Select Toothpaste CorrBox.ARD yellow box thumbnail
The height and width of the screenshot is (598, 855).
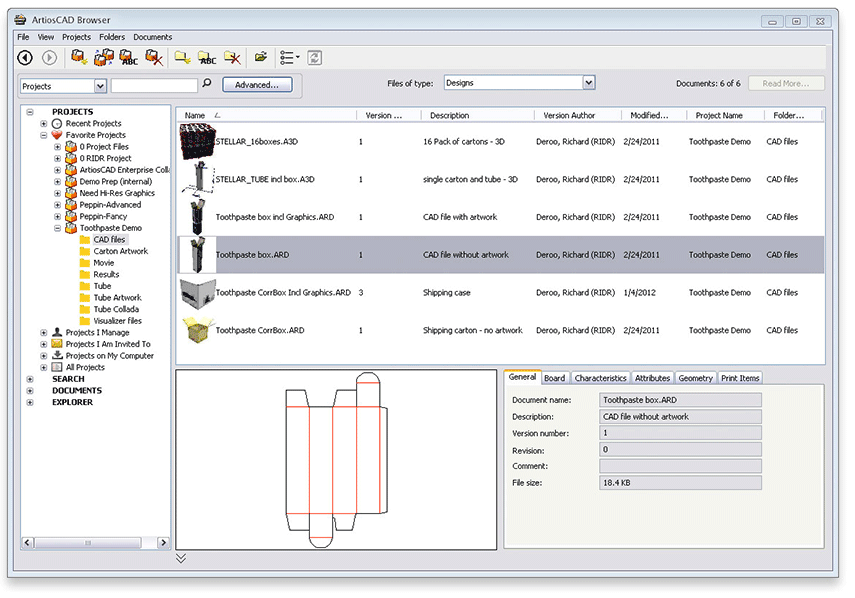[197, 330]
